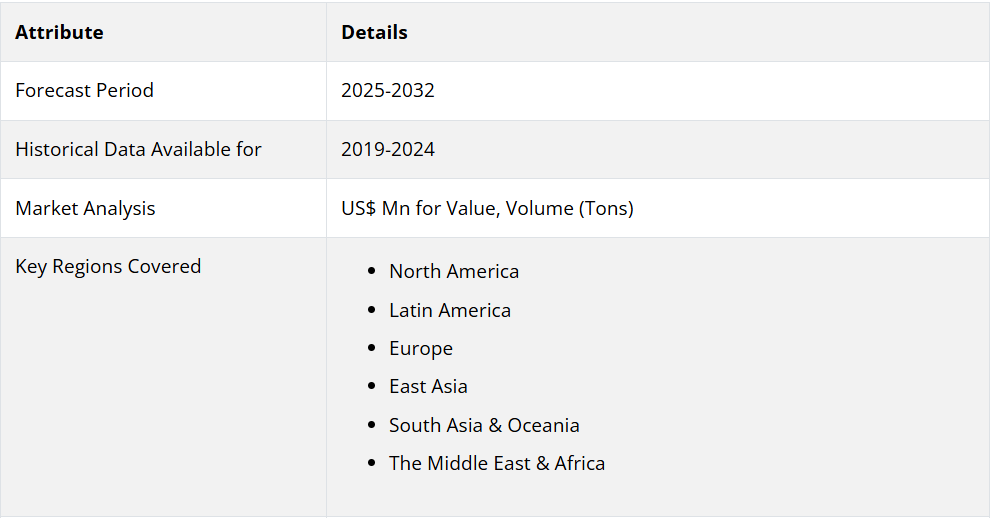Image resolution: width=990 pixels, height=518 pixels.
Task: Click bullet beside Latin America
Action: pyautogui.click(x=371, y=310)
